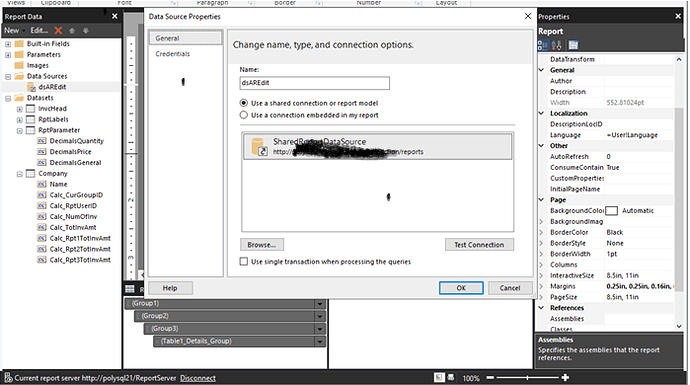The width and height of the screenshot is (690, 385).
Task: Open the Credentials page in dialog
Action: click(x=172, y=54)
